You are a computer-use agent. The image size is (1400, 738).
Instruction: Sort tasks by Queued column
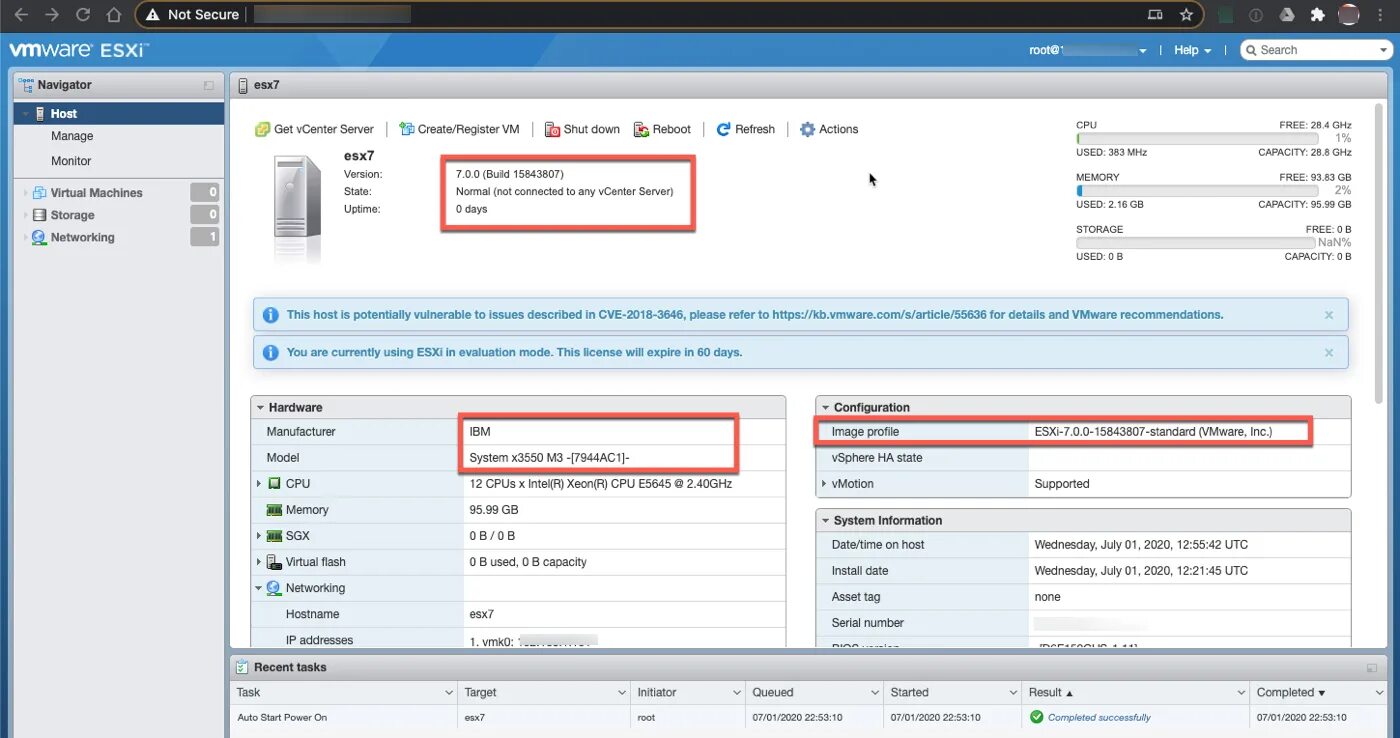(815, 693)
